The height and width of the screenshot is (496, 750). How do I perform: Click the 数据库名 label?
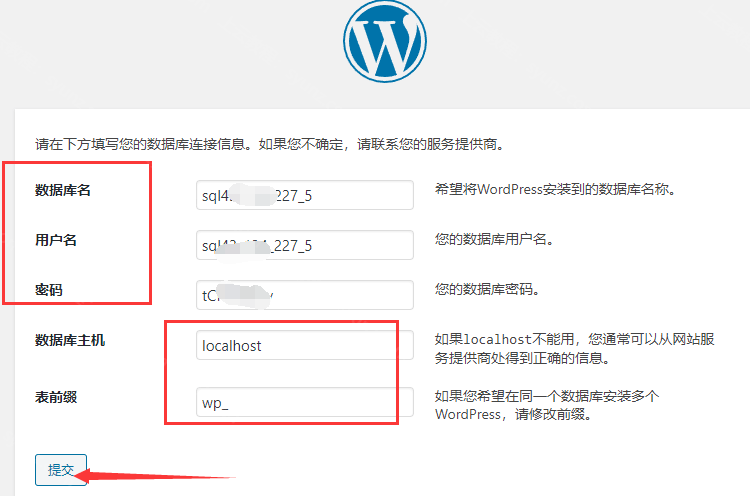[63, 190]
